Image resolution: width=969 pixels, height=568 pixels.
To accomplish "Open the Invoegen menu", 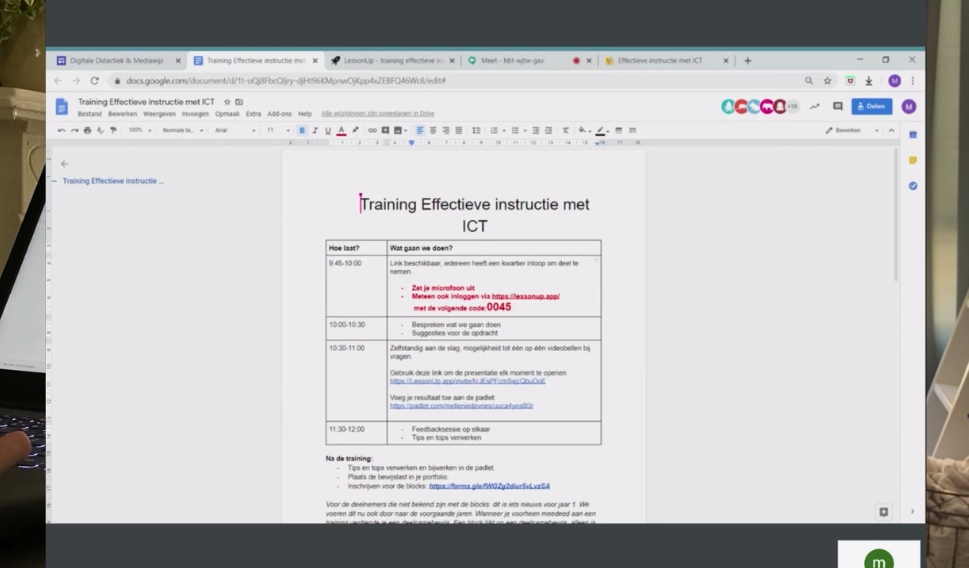I will click(195, 114).
